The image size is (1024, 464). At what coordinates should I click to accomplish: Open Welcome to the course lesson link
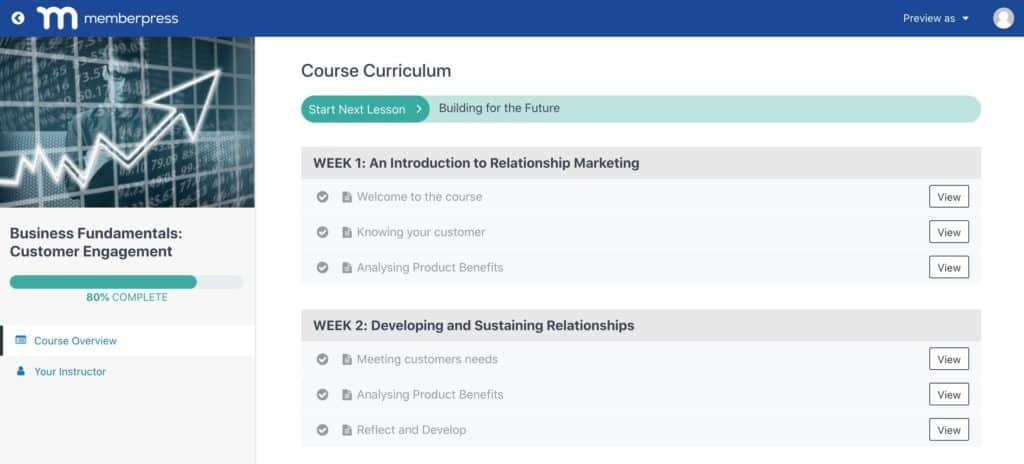pos(419,197)
